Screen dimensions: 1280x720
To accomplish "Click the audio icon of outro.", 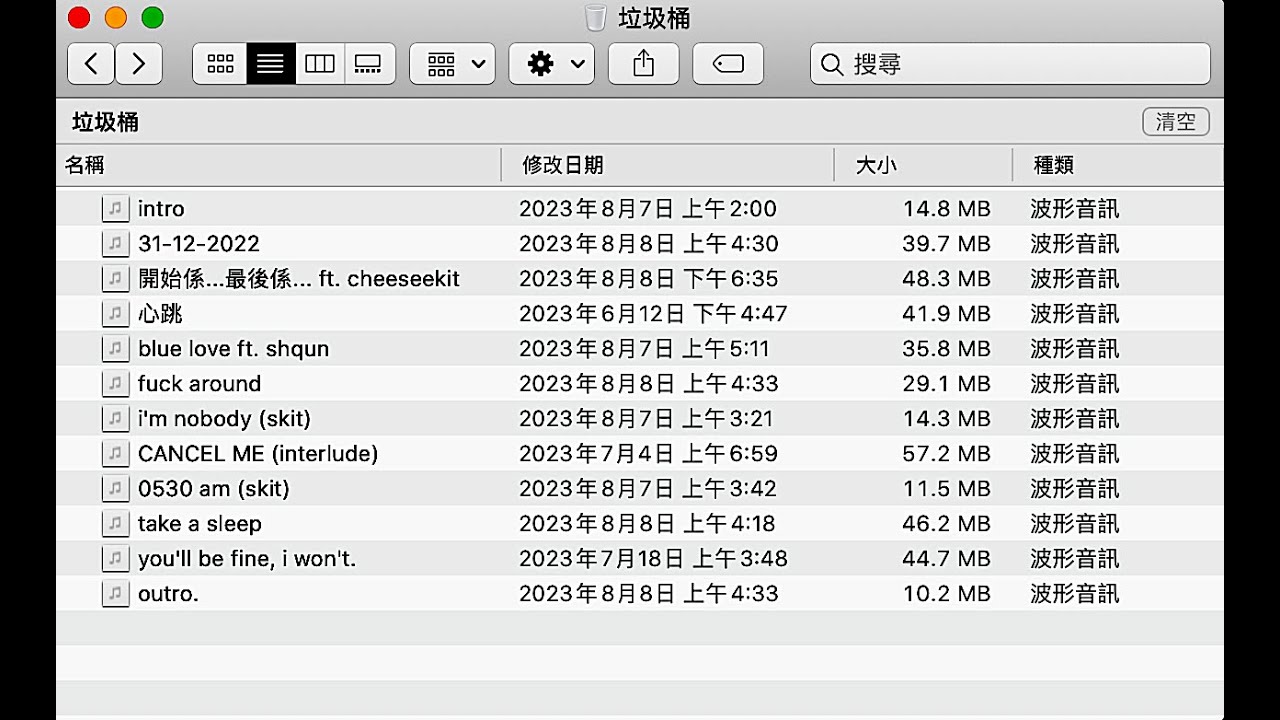I will click(x=116, y=594).
